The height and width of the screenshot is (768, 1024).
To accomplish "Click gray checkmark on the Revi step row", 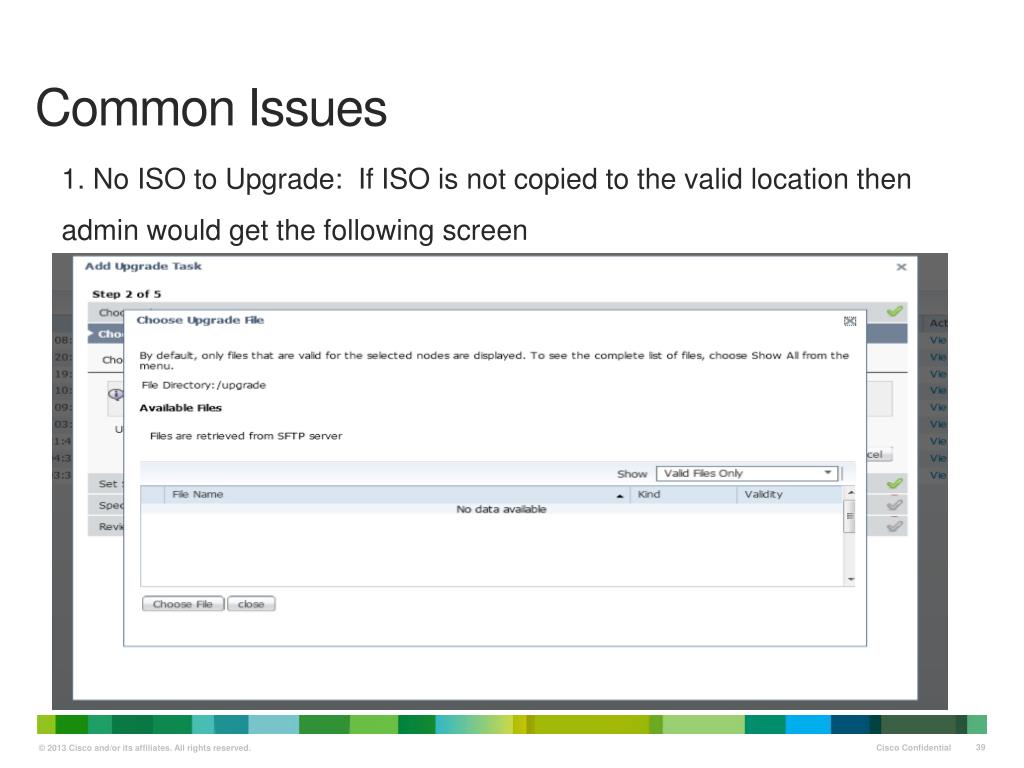I will click(x=894, y=526).
